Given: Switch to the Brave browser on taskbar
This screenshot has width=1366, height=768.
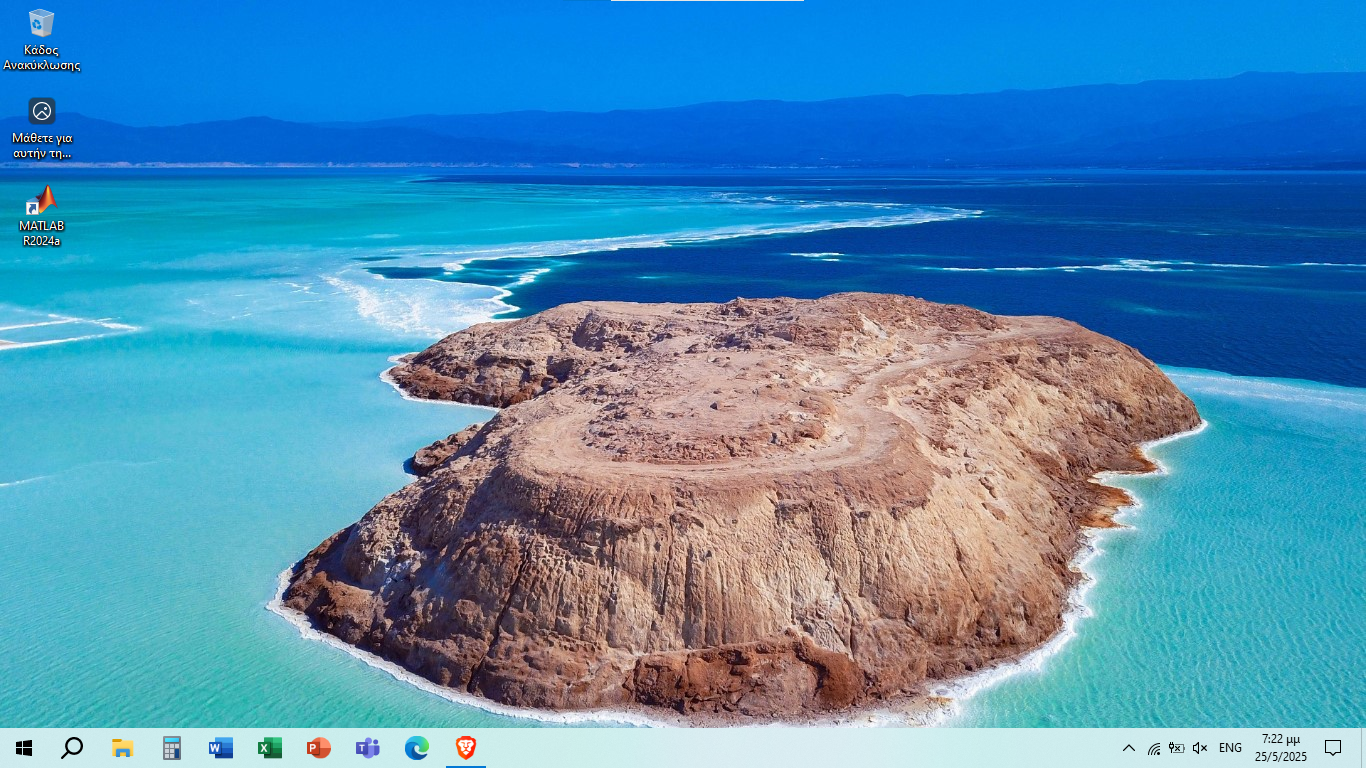Looking at the screenshot, I should [x=465, y=748].
